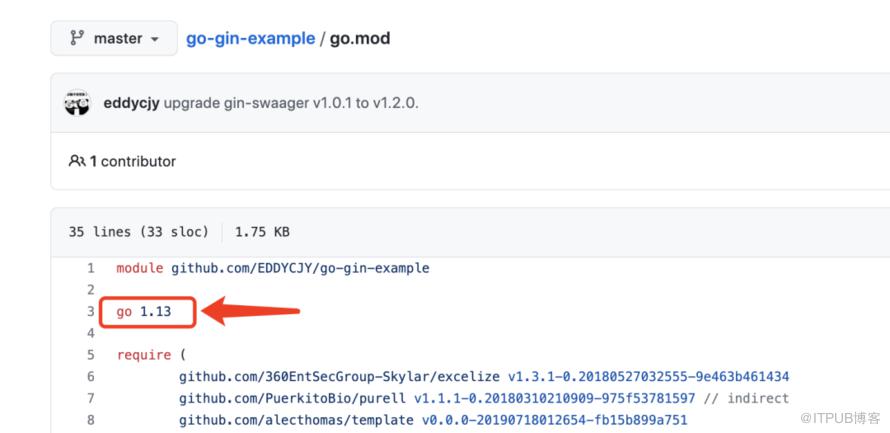
Task: Click the 1.75 KB file size
Action: [262, 231]
